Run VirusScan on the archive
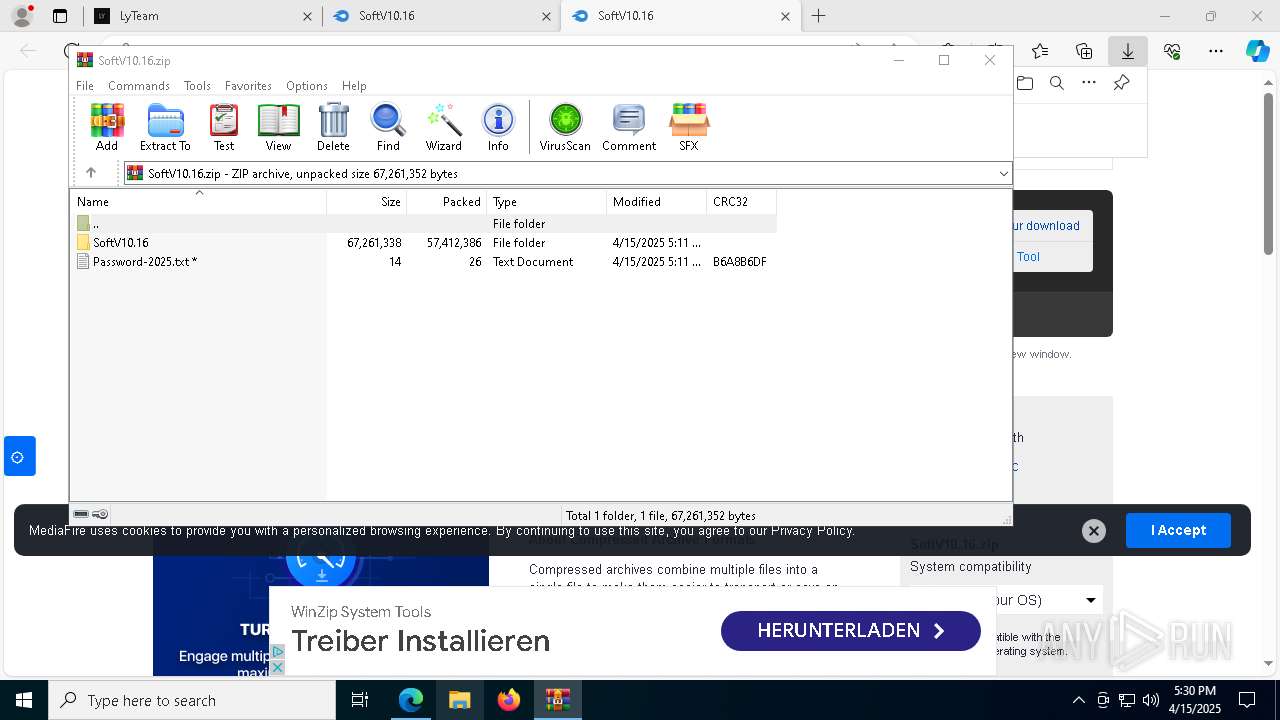The image size is (1280, 720). (x=565, y=127)
